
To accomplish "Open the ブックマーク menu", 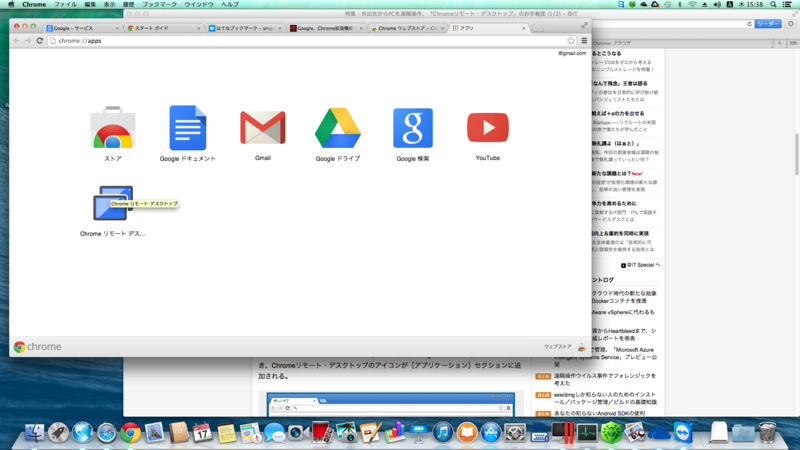I will 159,4.
